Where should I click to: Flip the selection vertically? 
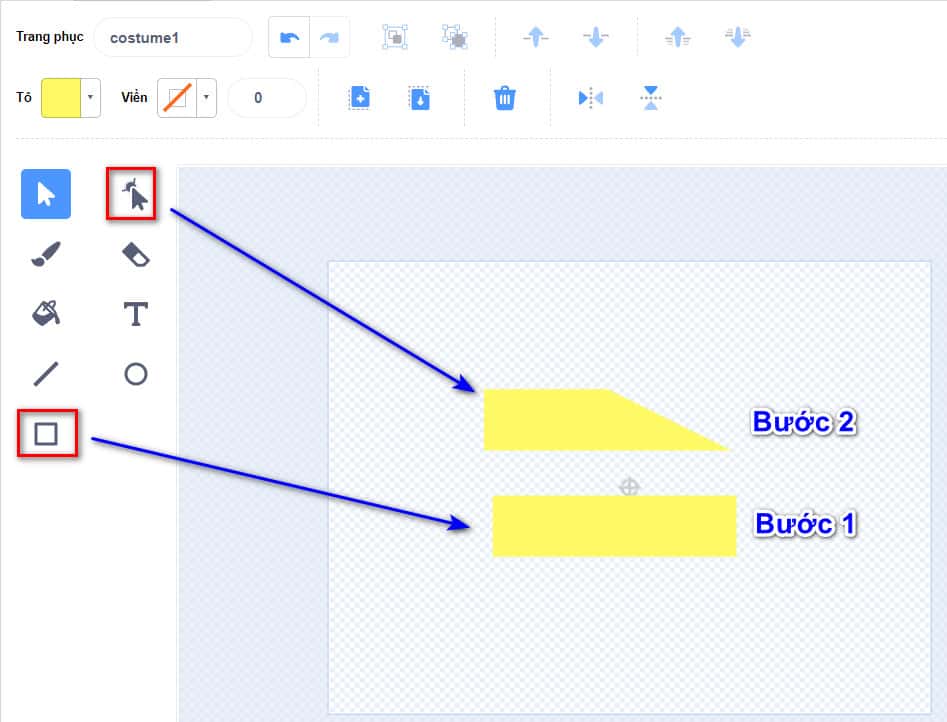pos(651,98)
